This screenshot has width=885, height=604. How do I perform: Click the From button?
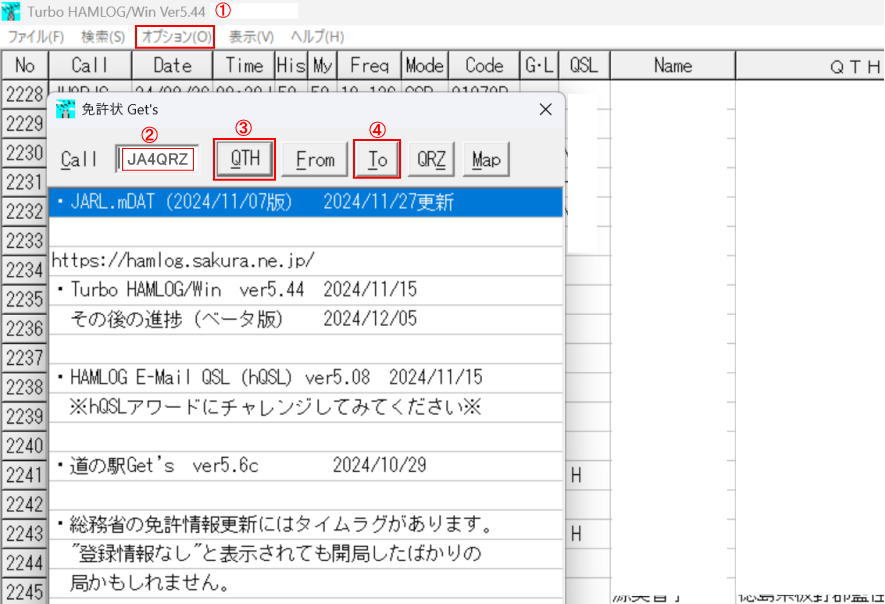pos(315,160)
